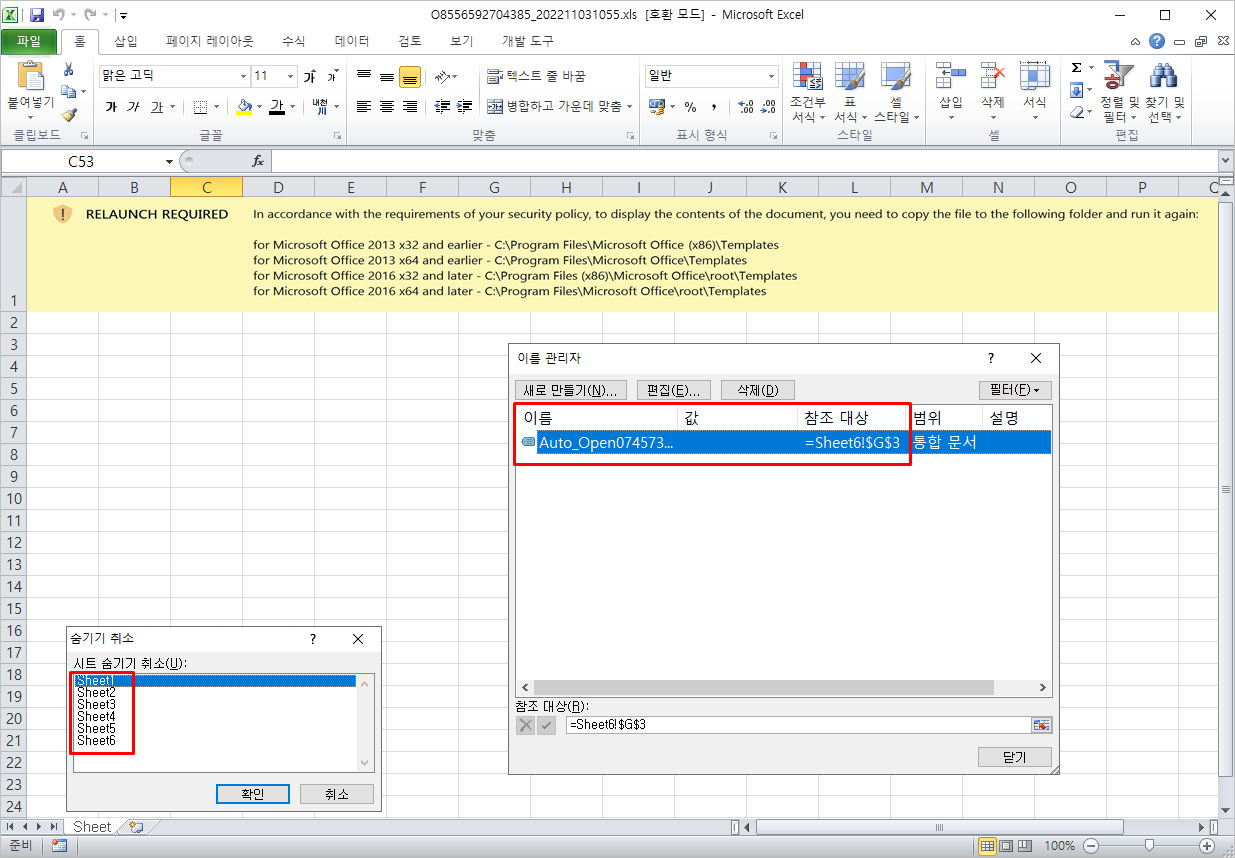Open the fill color dropdown arrow
The width and height of the screenshot is (1235, 858).
259,107
